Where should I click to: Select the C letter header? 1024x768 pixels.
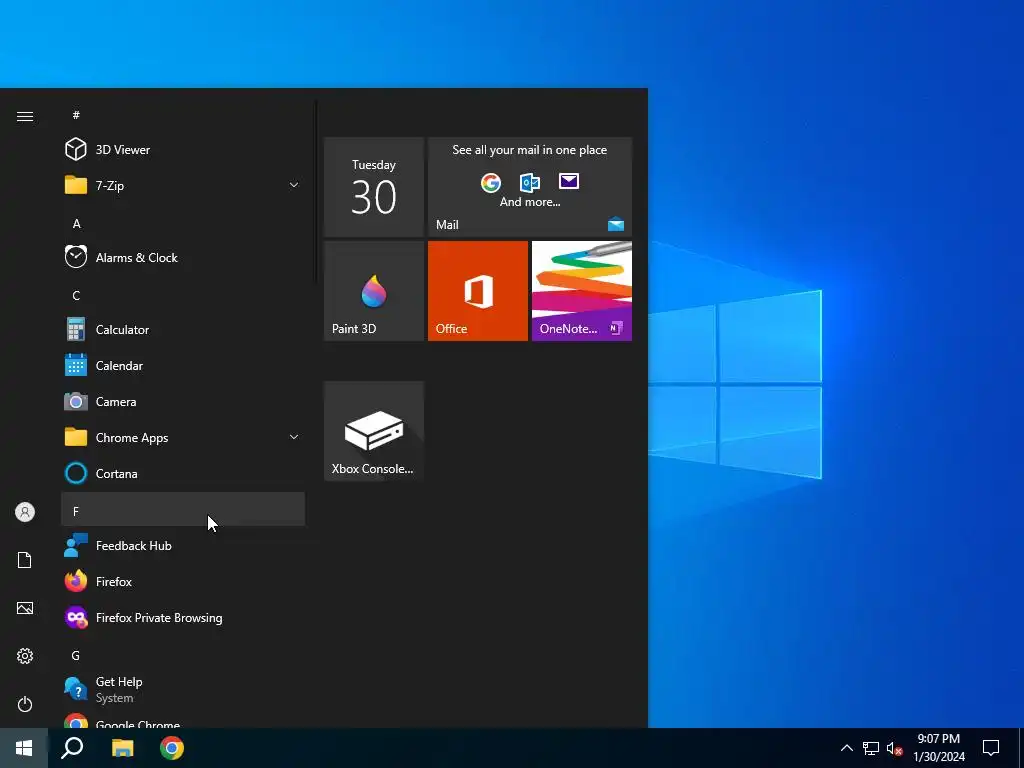coord(183,295)
